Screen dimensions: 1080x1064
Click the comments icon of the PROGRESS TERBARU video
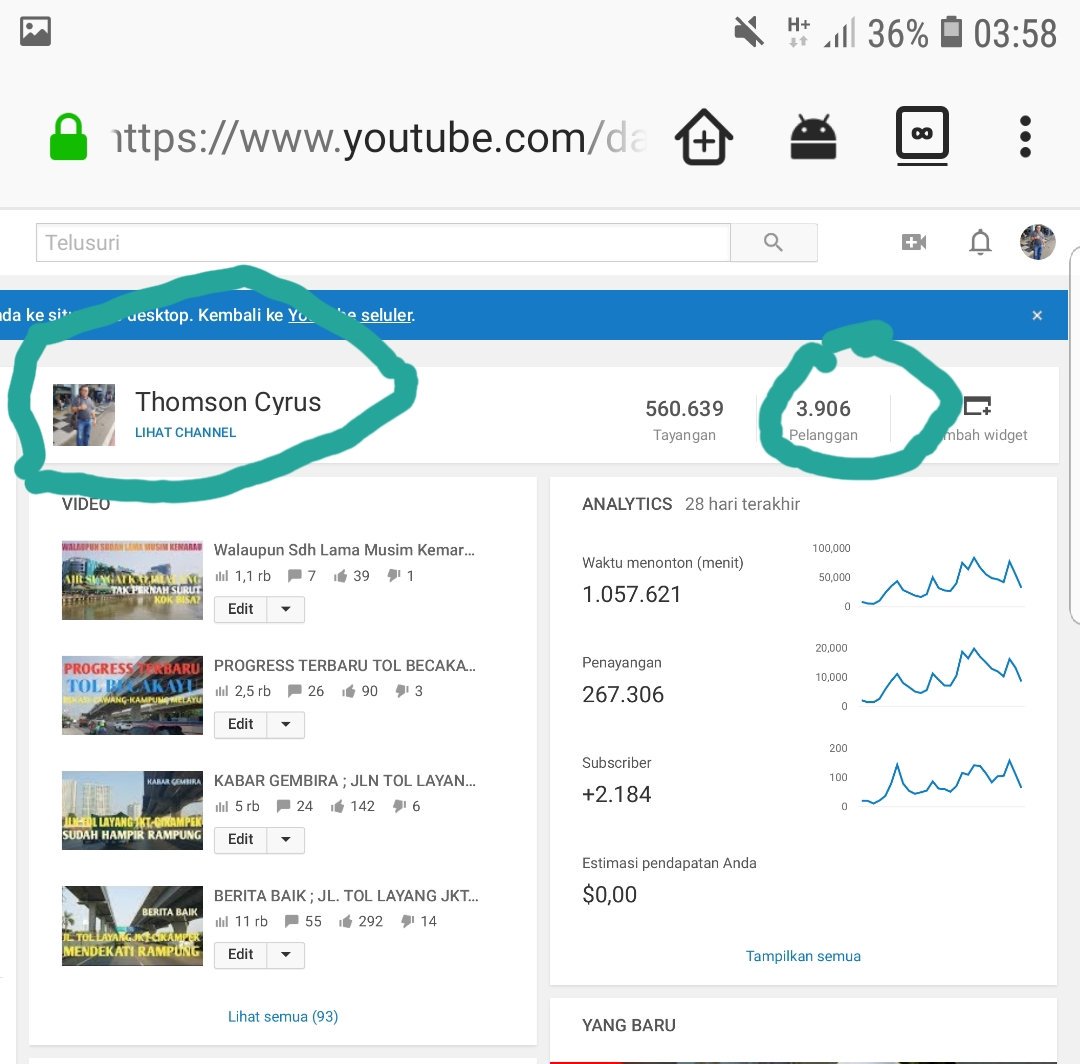click(x=294, y=690)
